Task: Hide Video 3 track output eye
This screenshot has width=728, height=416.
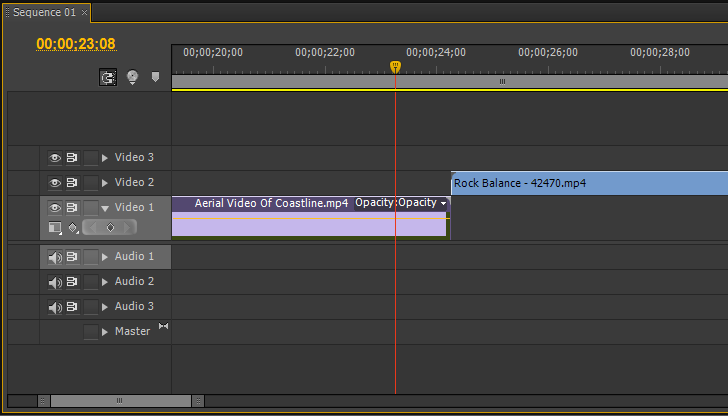Action: 55,158
